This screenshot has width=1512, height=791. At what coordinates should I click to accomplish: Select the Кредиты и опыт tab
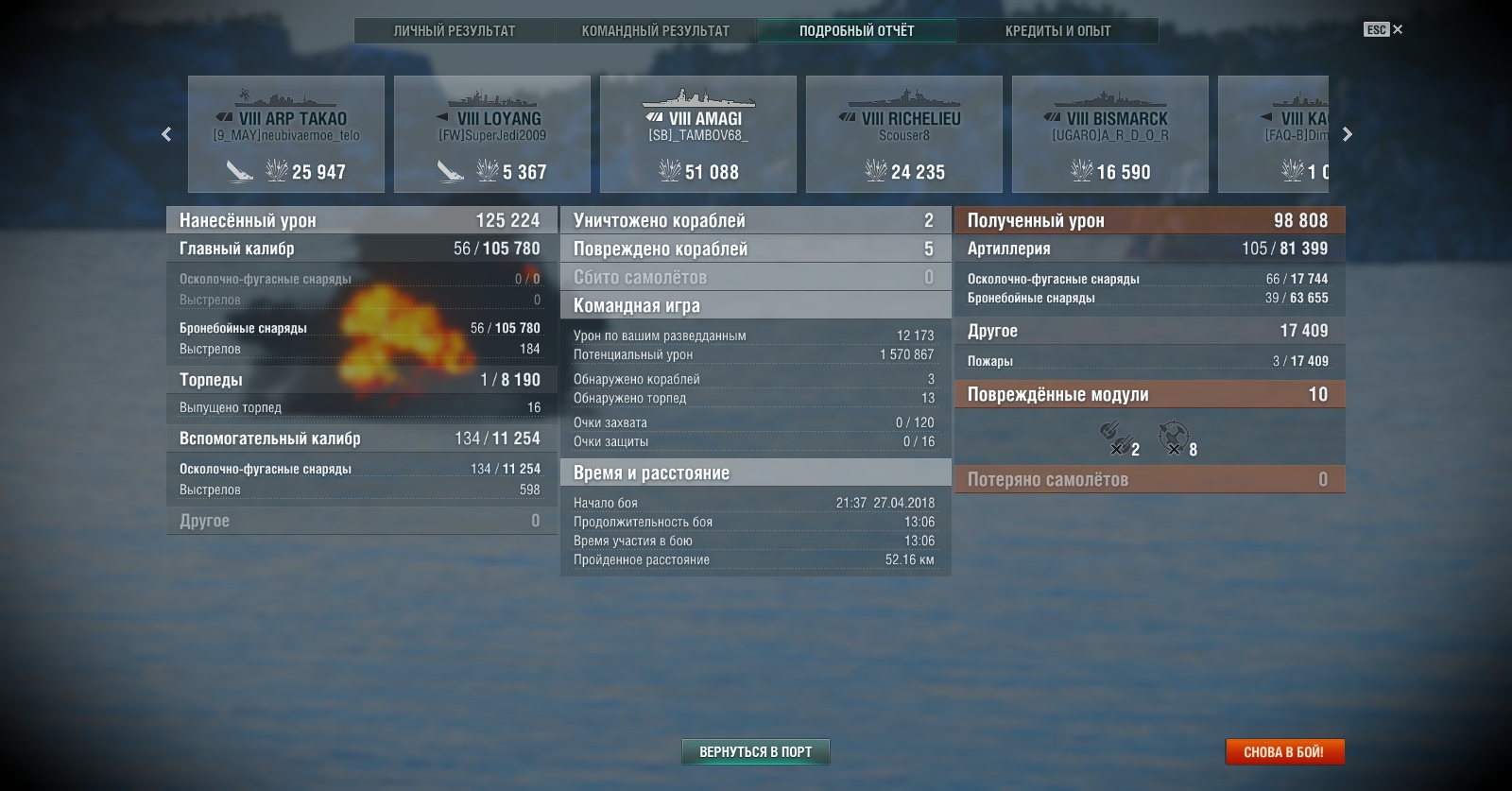pos(1058,31)
